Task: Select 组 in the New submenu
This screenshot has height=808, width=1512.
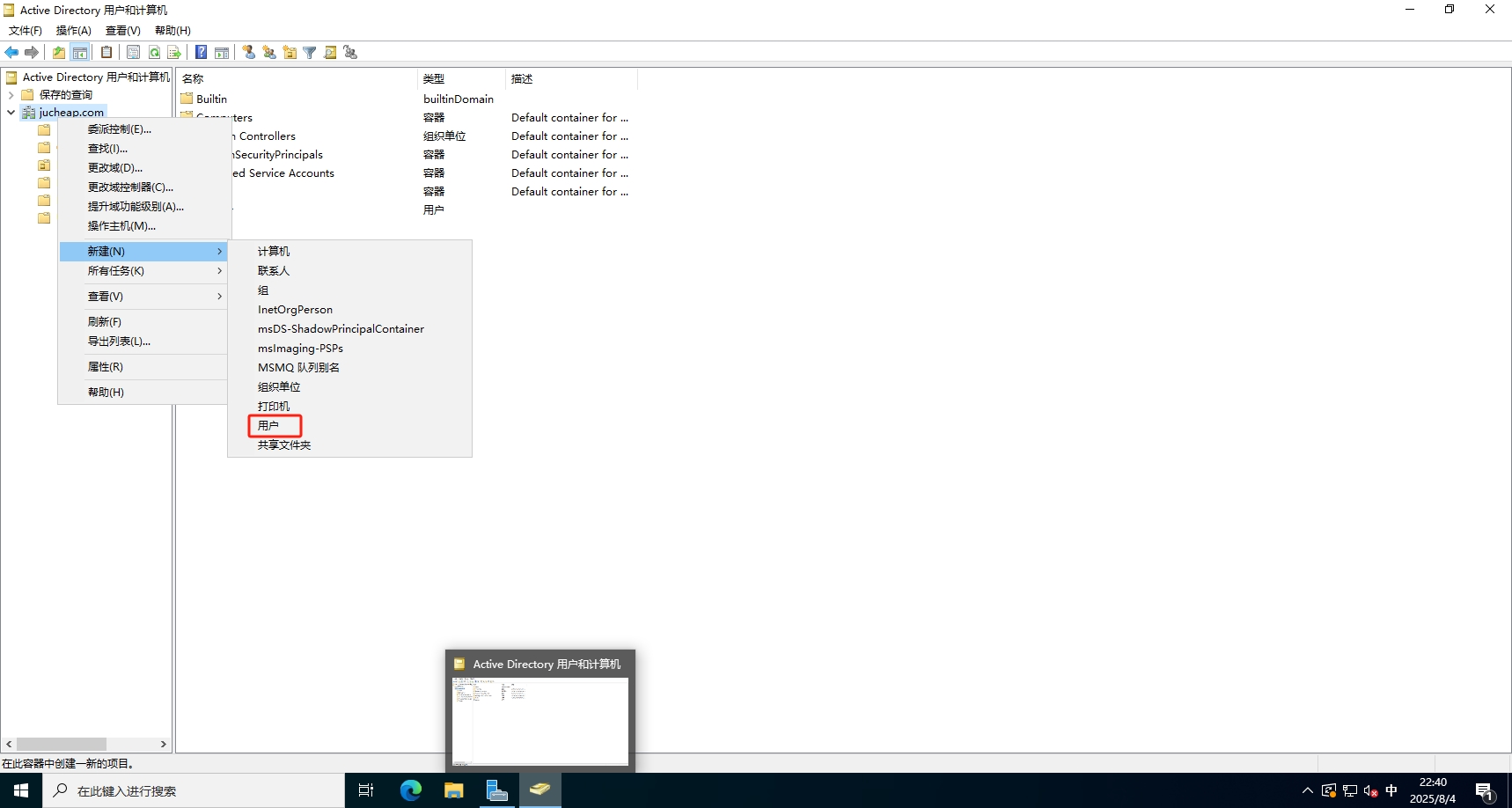Action: 349,290
